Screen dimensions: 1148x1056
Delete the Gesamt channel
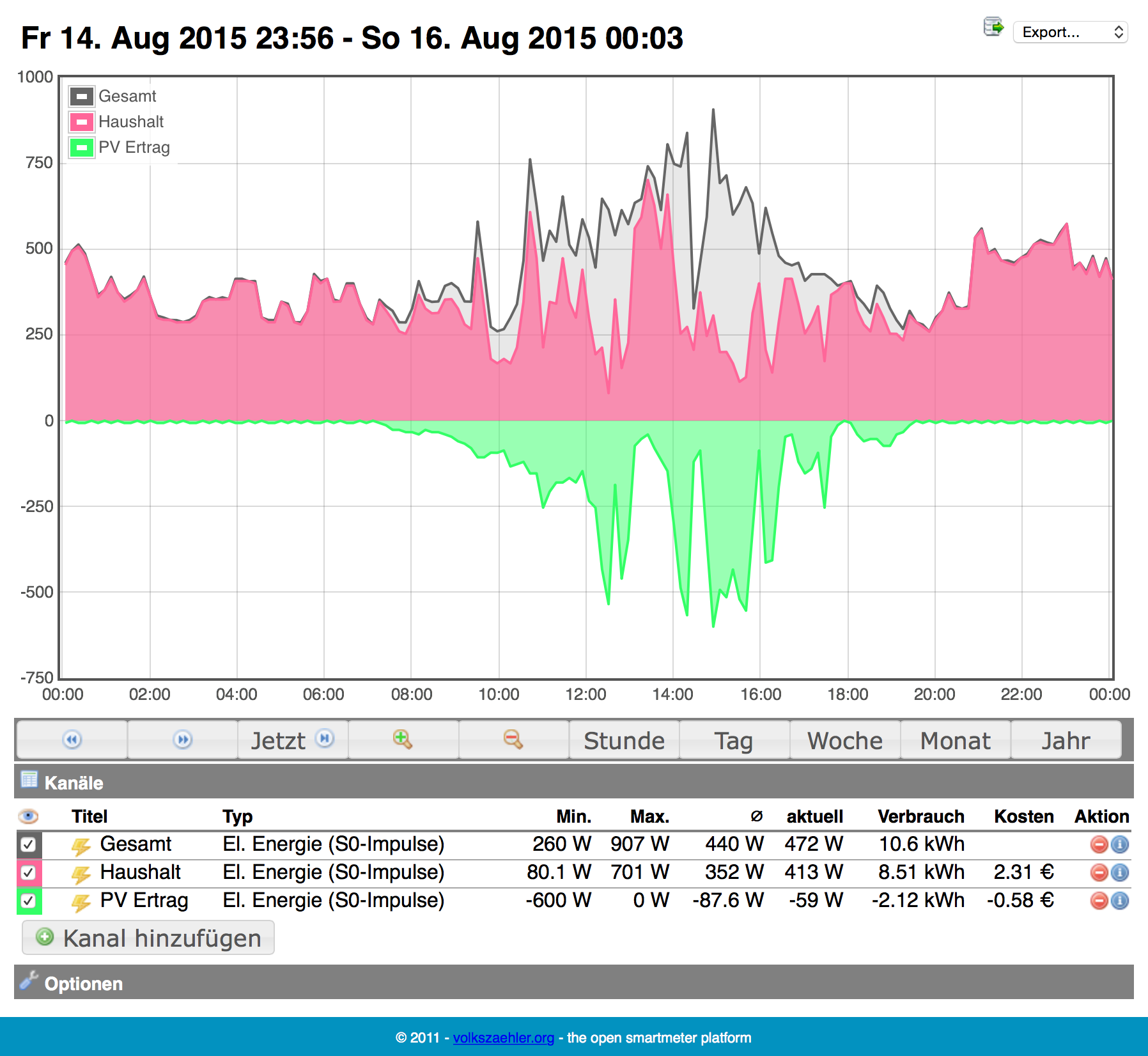pos(1099,844)
